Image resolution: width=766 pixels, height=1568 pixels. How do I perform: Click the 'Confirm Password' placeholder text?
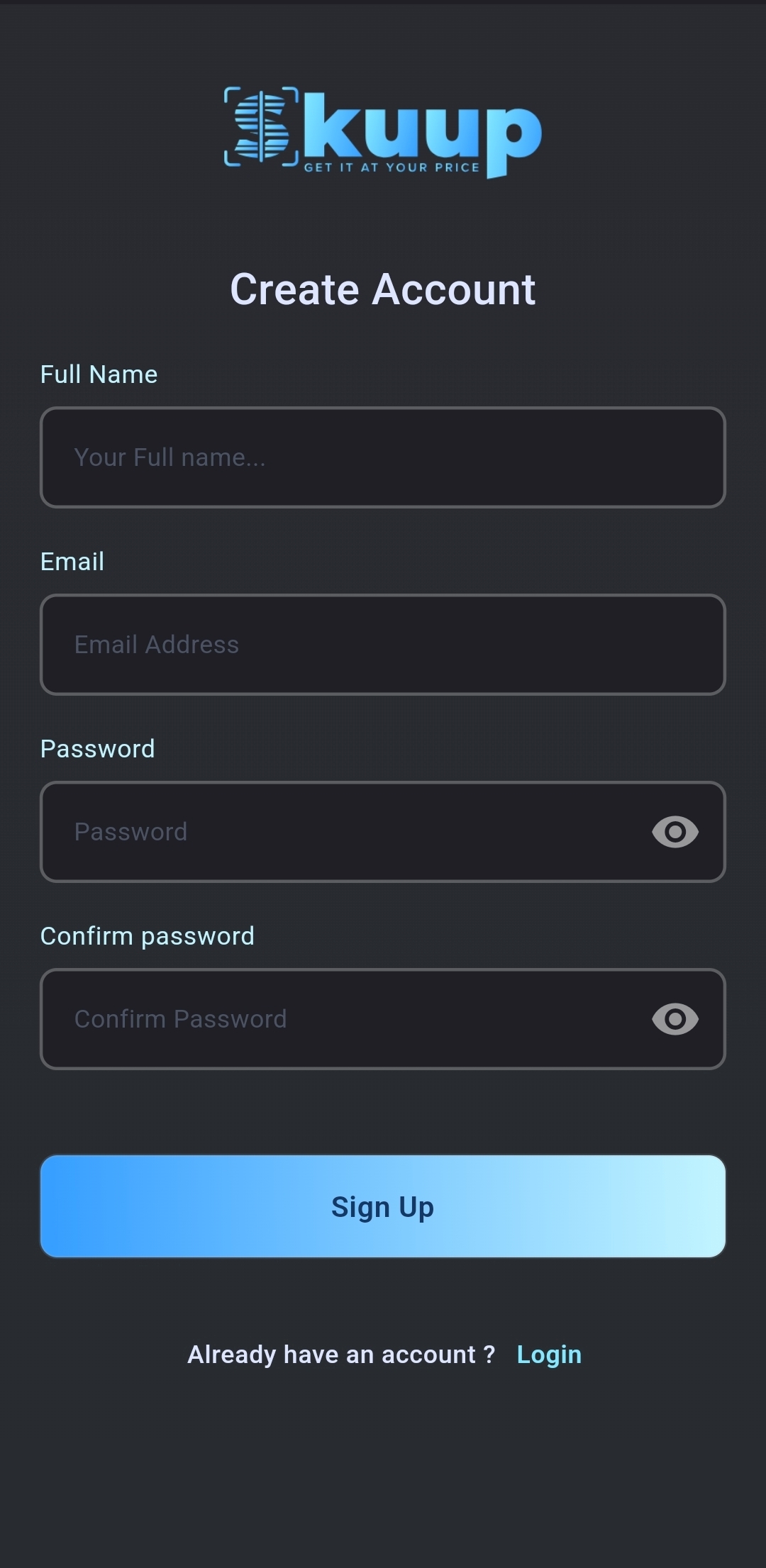coord(180,1019)
